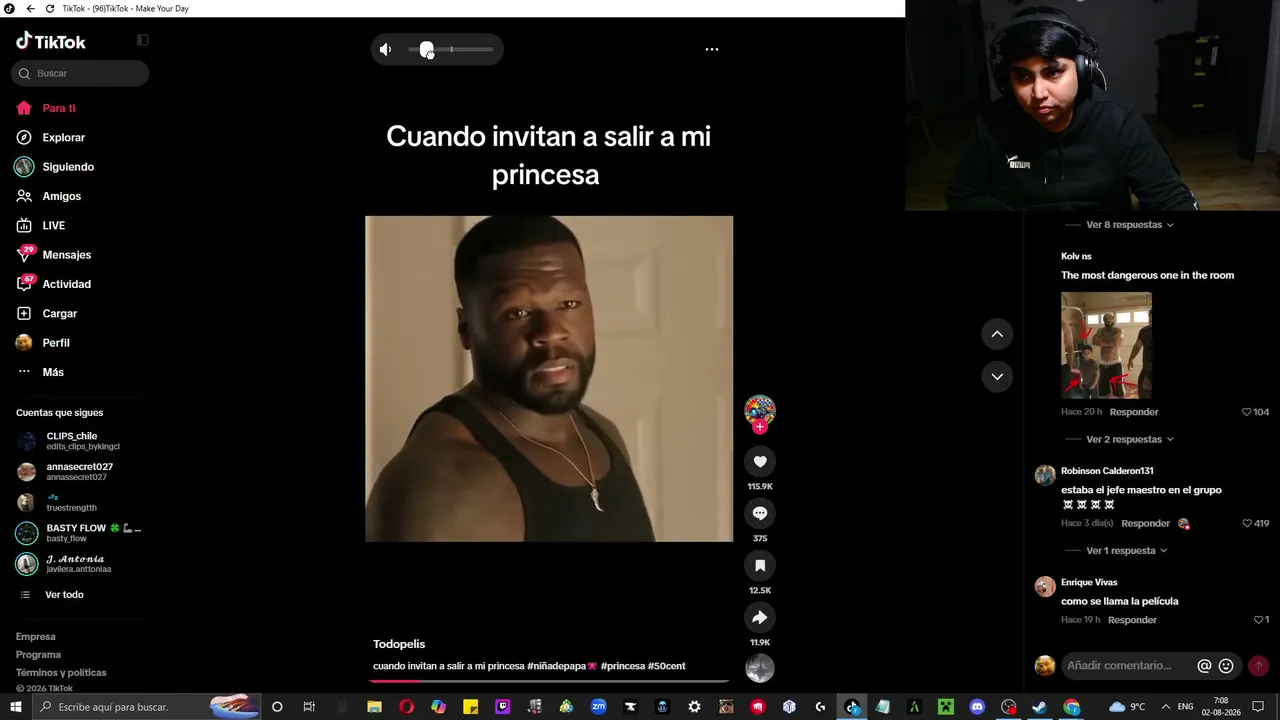Open the three-dot video options menu
Image resolution: width=1280 pixels, height=720 pixels.
pyautogui.click(x=712, y=49)
